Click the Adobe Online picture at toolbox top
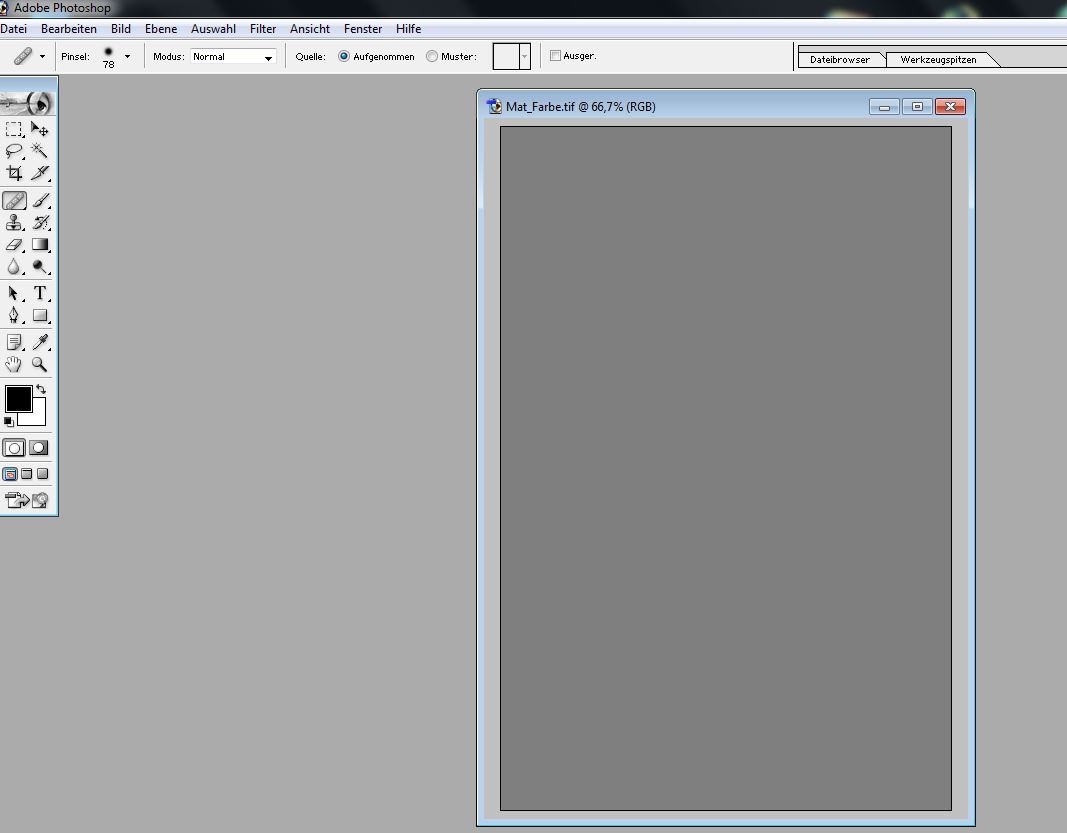Viewport: 1067px width, 833px height. point(28,102)
